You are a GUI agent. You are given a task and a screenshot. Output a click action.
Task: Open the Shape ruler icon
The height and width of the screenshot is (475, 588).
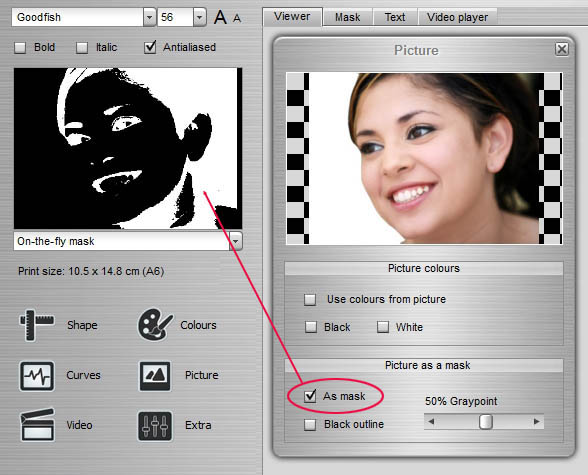[36, 325]
